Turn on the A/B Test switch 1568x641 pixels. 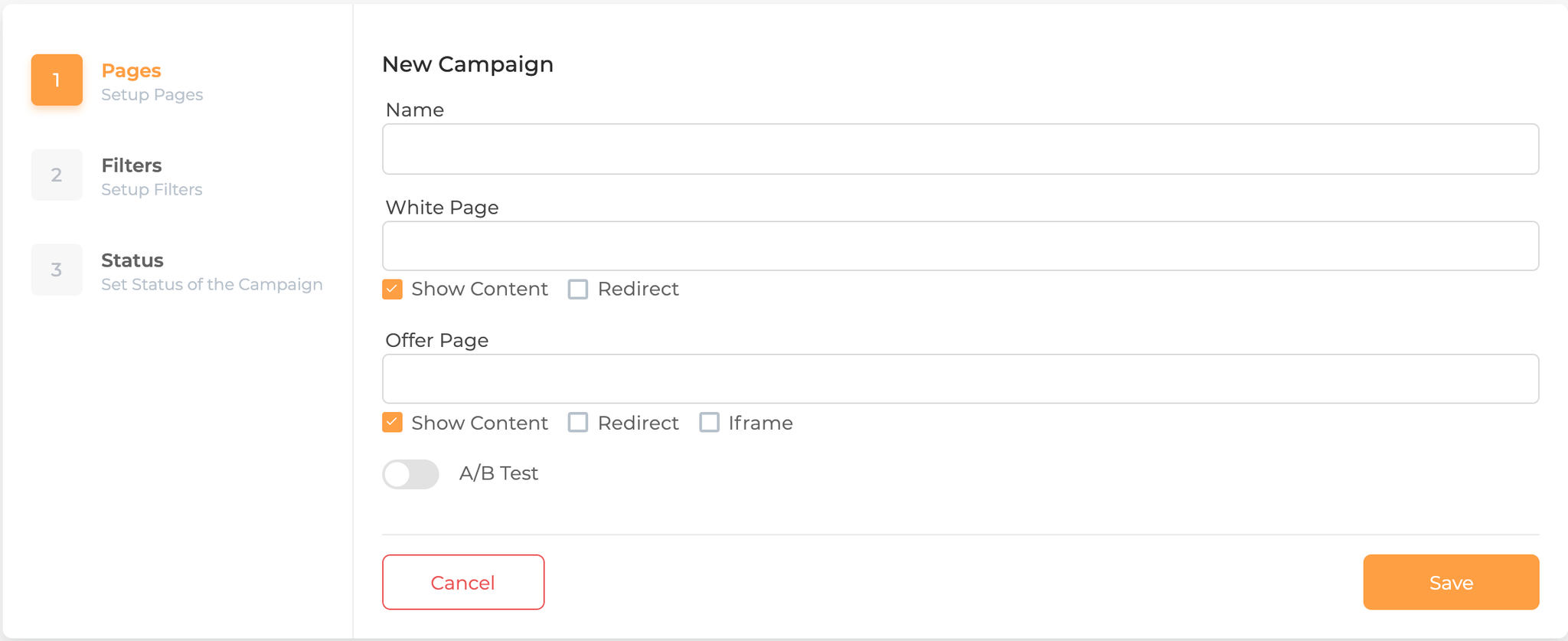coord(410,474)
